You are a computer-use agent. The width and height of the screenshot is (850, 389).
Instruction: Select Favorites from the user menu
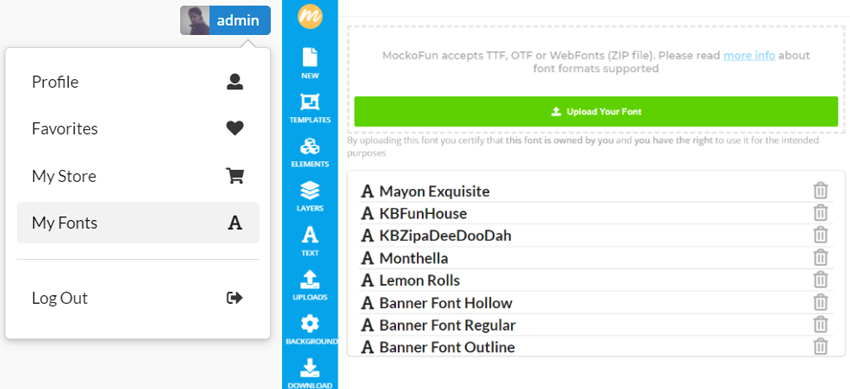(138, 128)
